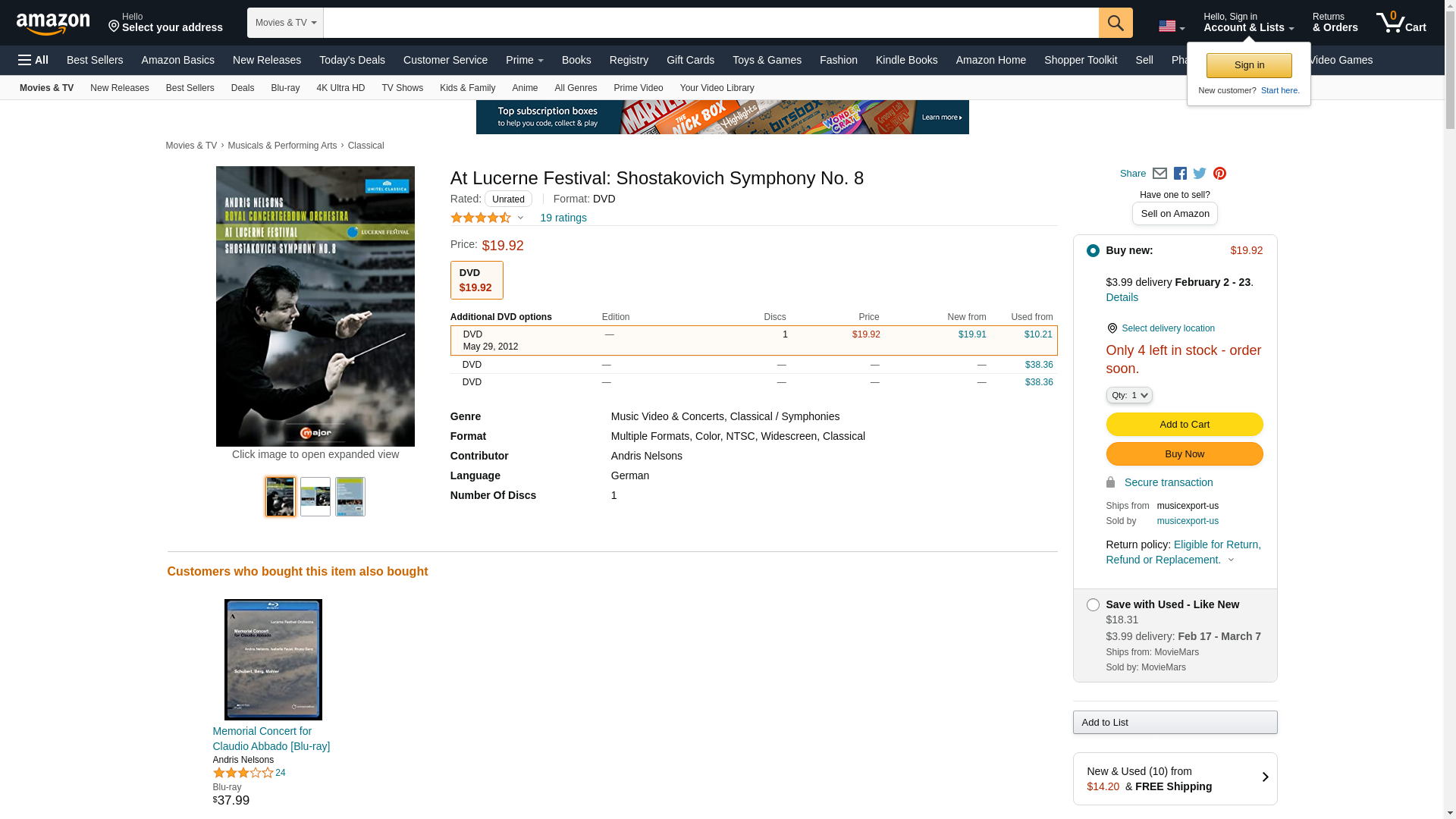Share on Pinterest icon
The width and height of the screenshot is (1456, 819).
click(1219, 174)
